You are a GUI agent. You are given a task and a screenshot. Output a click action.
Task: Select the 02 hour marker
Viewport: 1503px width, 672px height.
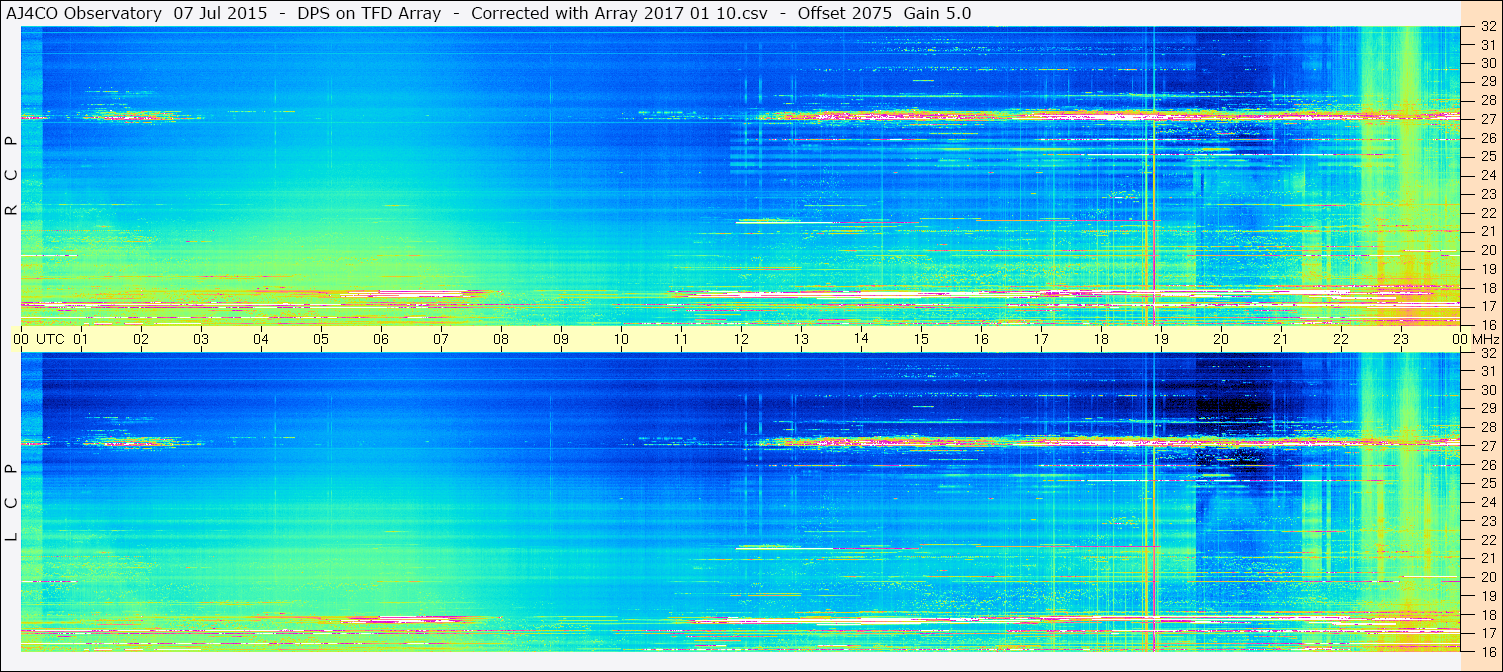click(141, 339)
